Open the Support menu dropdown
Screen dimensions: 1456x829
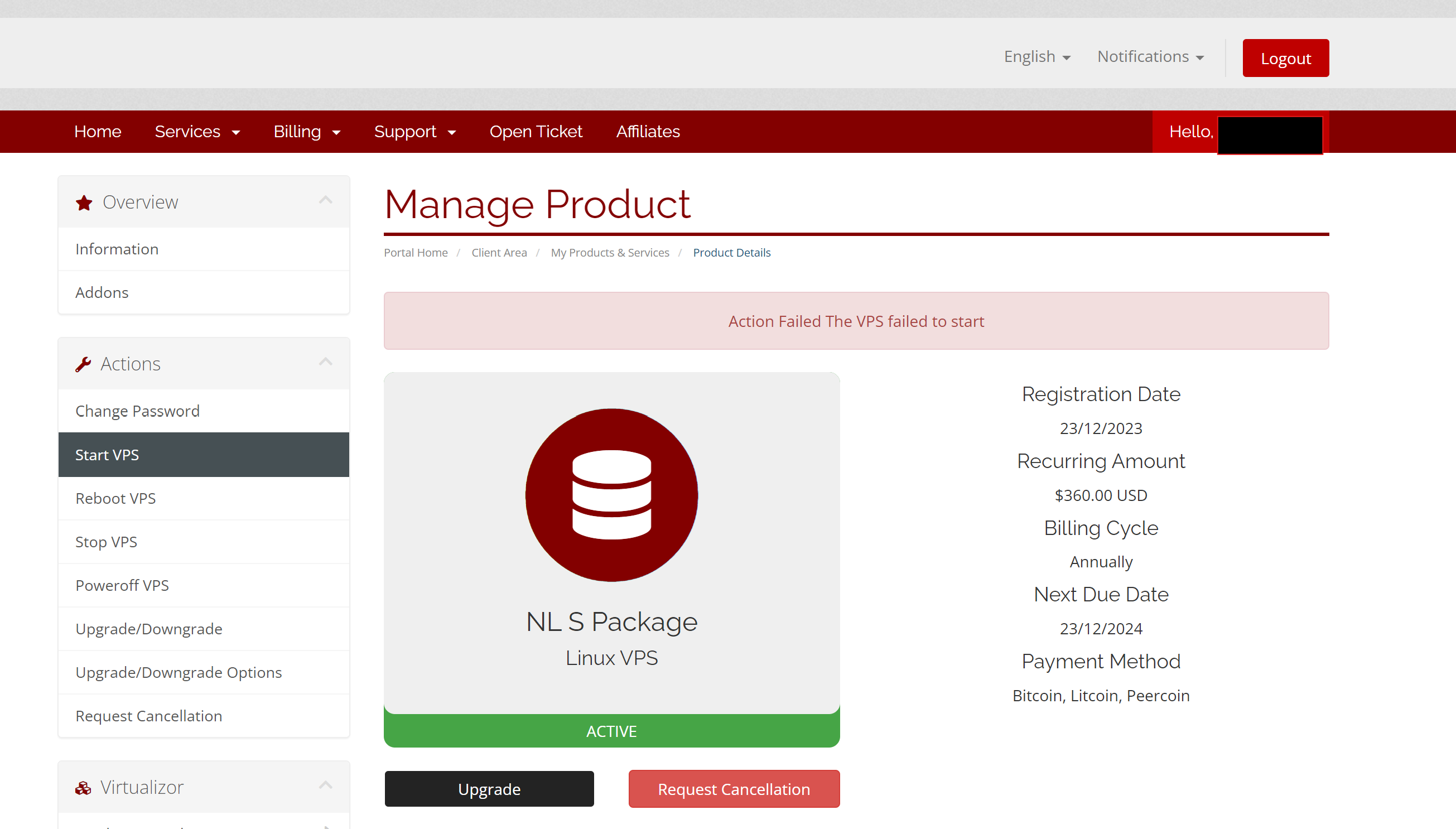tap(415, 132)
